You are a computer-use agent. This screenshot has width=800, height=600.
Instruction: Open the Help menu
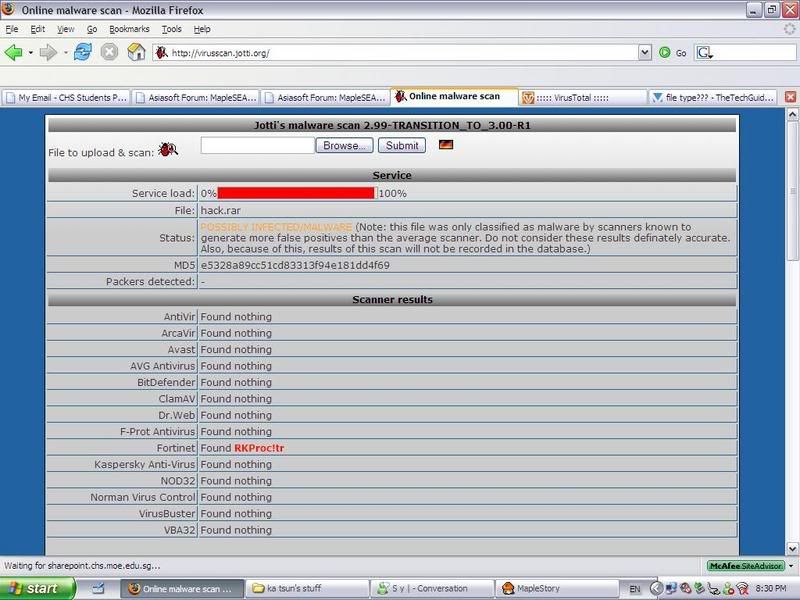point(202,29)
